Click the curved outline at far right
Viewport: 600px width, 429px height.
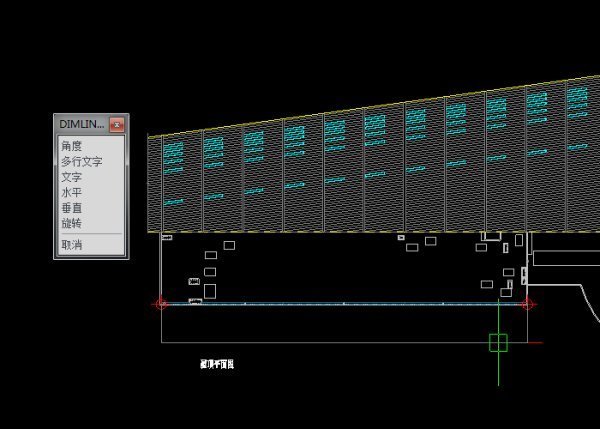(x=588, y=302)
